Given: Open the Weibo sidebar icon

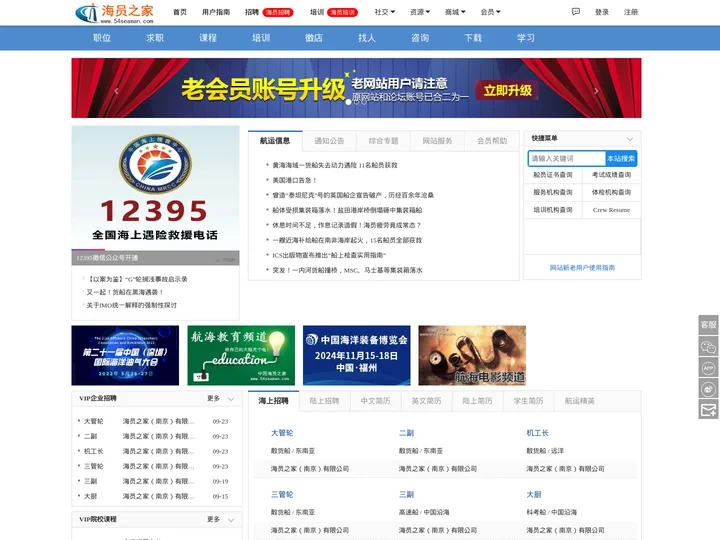Looking at the screenshot, I should coord(708,388).
